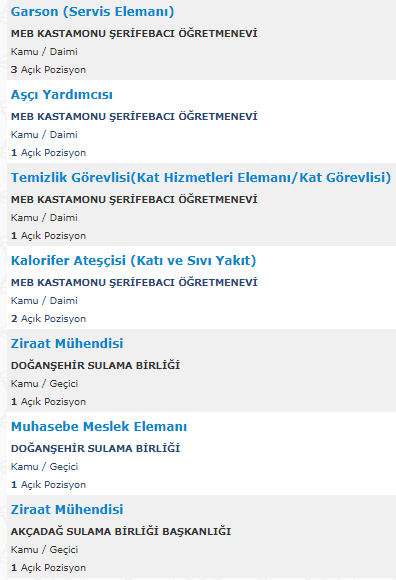
Task: Click Kamu / Geçici under Akçadağ Ziraat Mühendisi
Action: pyautogui.click(x=44, y=550)
